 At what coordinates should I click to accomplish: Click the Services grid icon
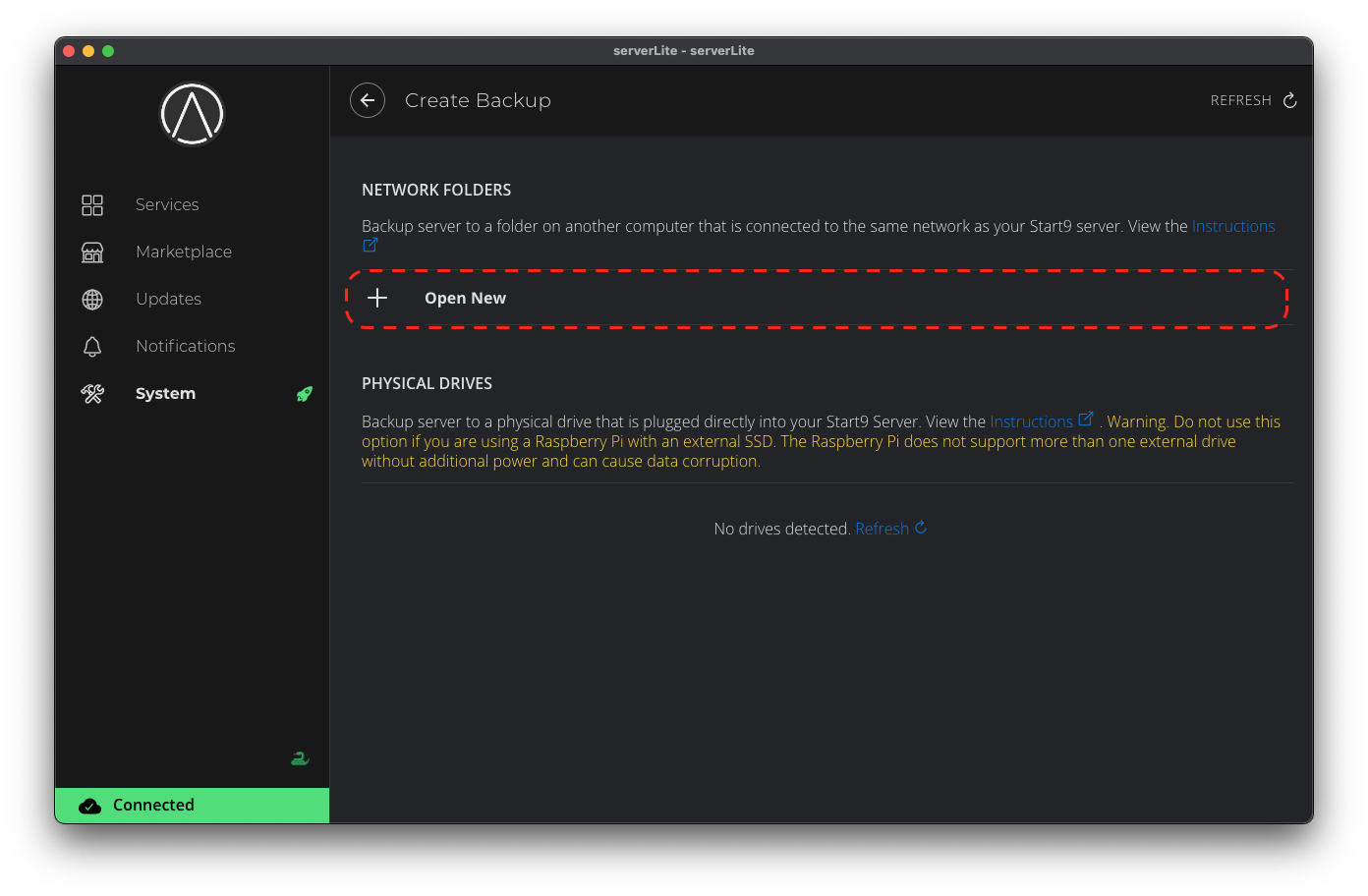(x=92, y=204)
